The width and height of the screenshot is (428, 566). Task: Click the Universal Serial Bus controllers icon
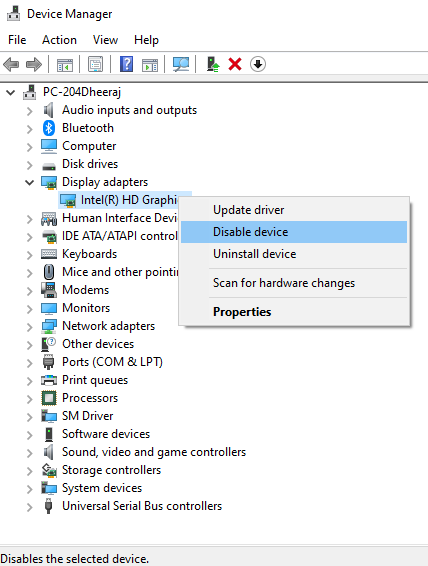point(48,506)
